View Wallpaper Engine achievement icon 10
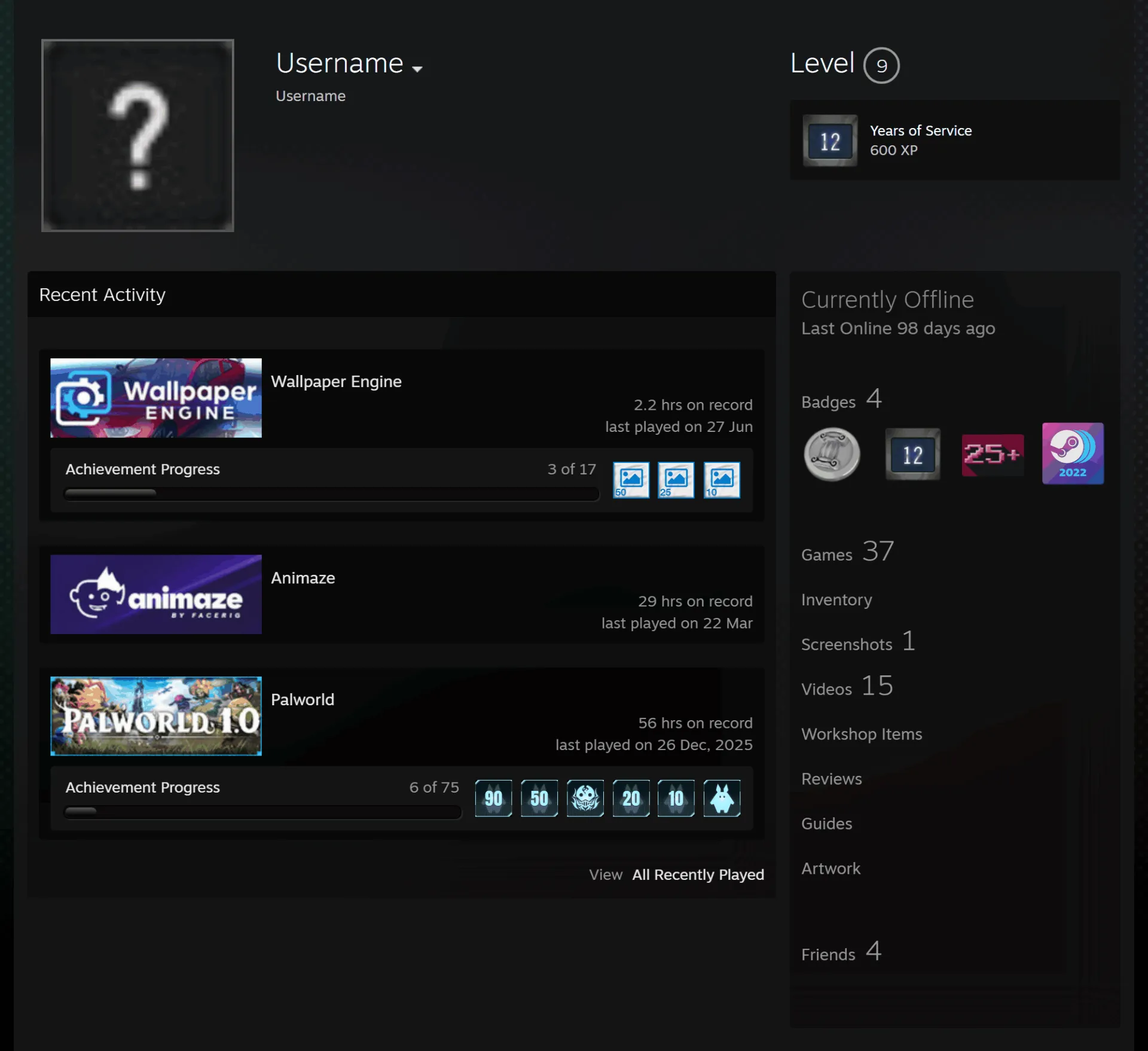The height and width of the screenshot is (1051, 1148). [722, 480]
